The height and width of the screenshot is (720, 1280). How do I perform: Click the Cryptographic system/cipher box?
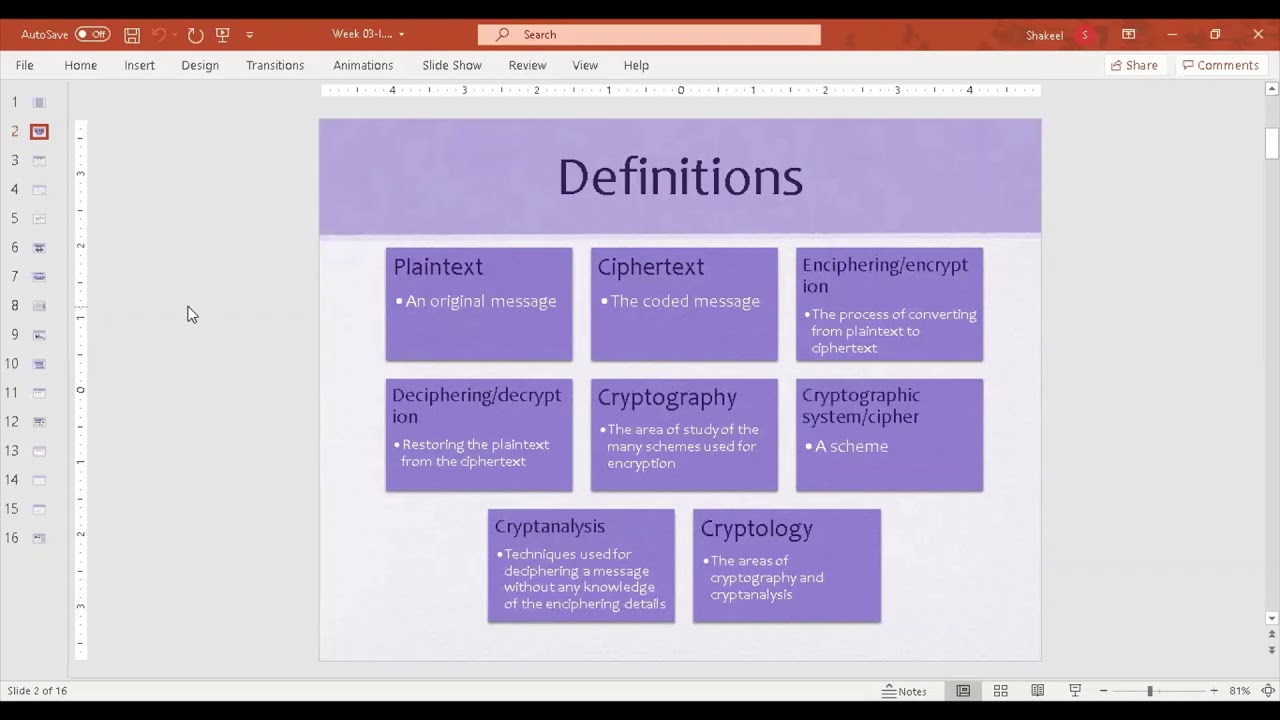pos(889,435)
